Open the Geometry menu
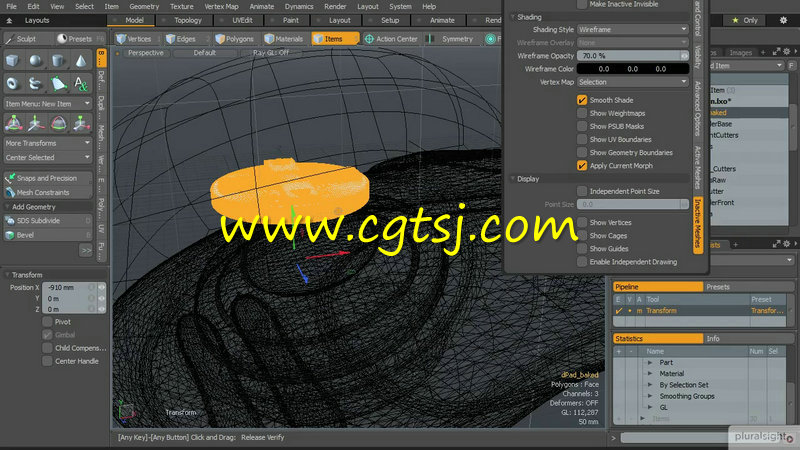 click(144, 7)
